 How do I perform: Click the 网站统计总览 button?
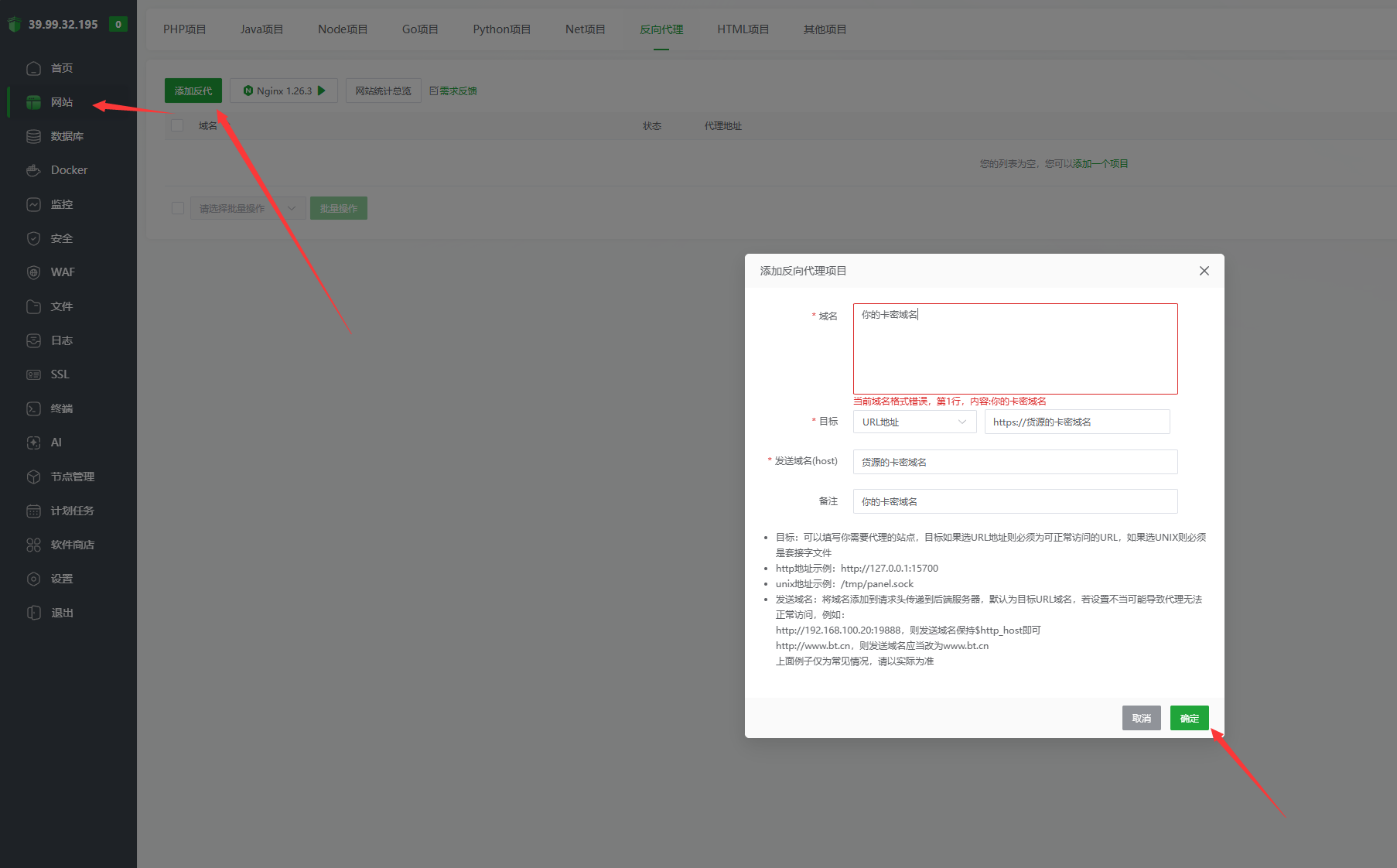point(384,91)
